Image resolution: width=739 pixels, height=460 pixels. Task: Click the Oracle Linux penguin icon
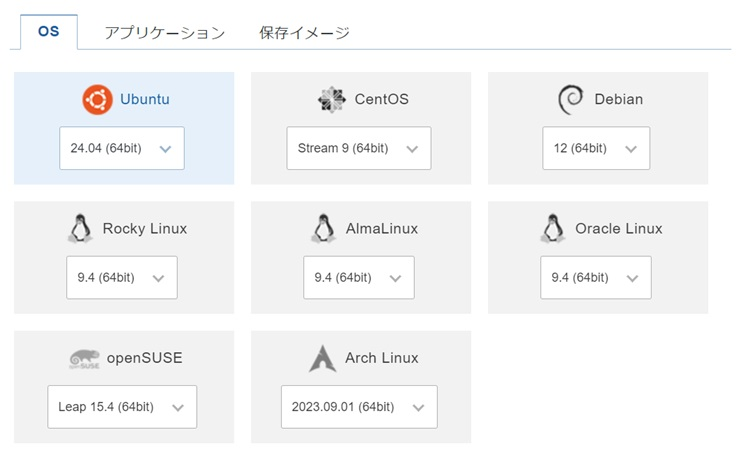(x=553, y=229)
